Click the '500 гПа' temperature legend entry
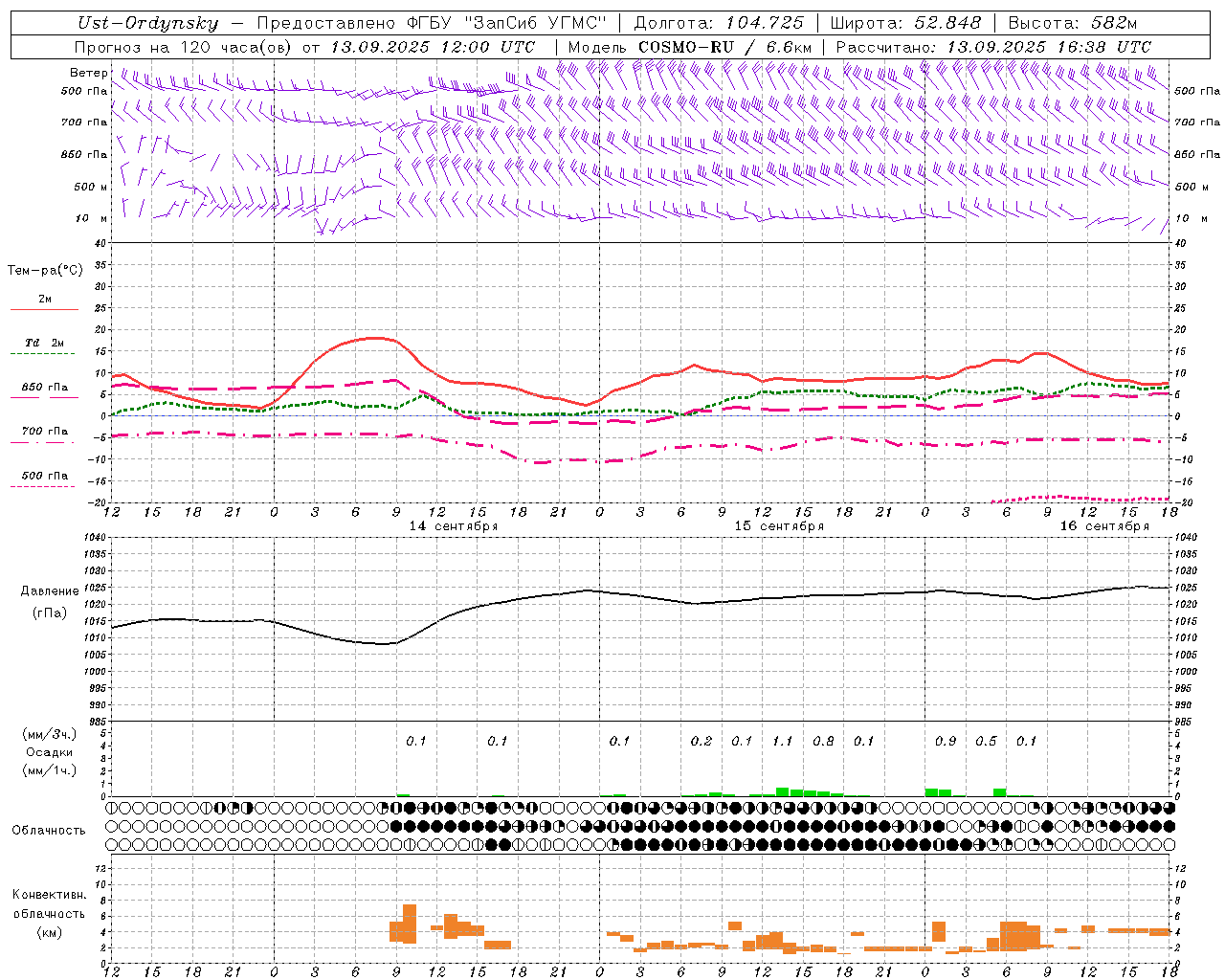1225x980 pixels. tap(45, 476)
